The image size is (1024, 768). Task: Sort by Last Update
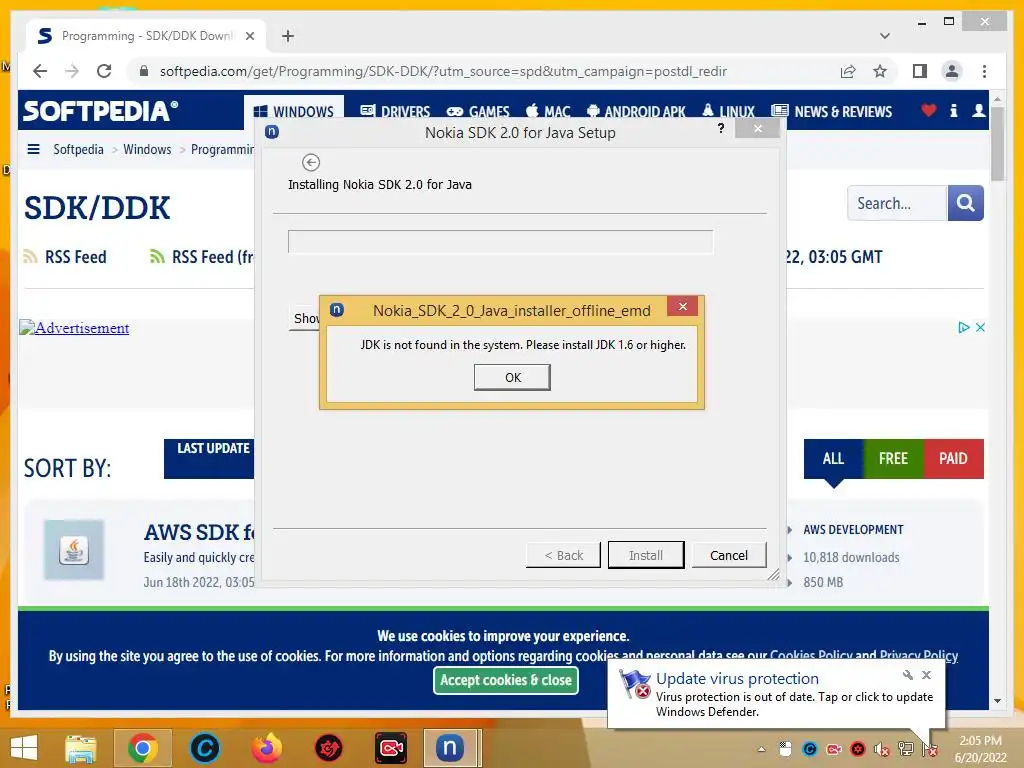[209, 458]
